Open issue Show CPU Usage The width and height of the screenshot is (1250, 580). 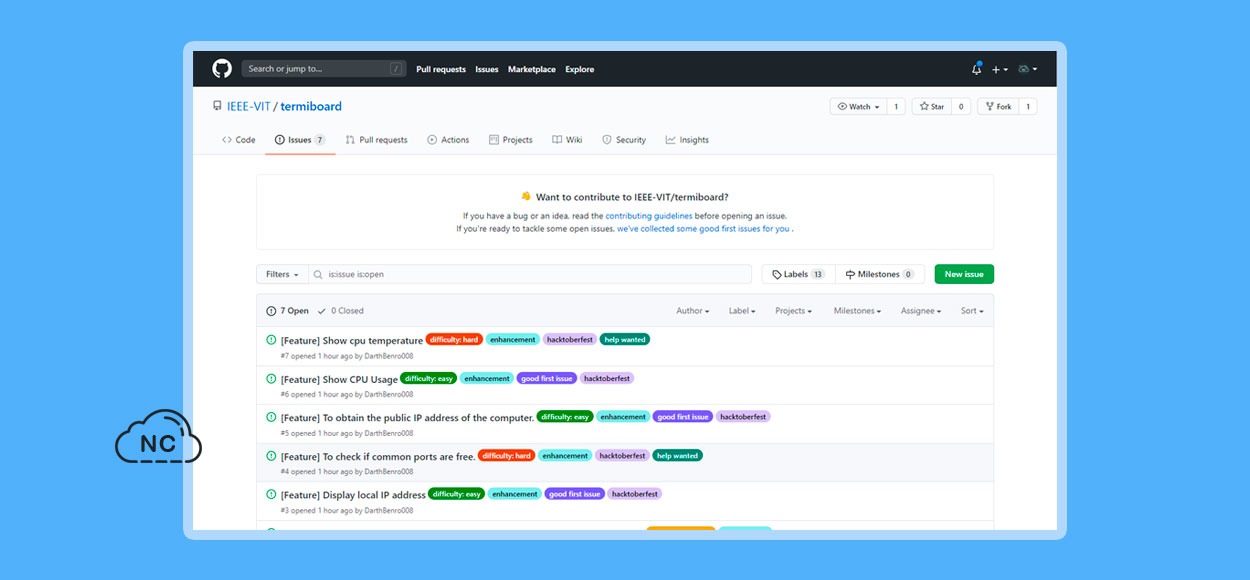(339, 380)
